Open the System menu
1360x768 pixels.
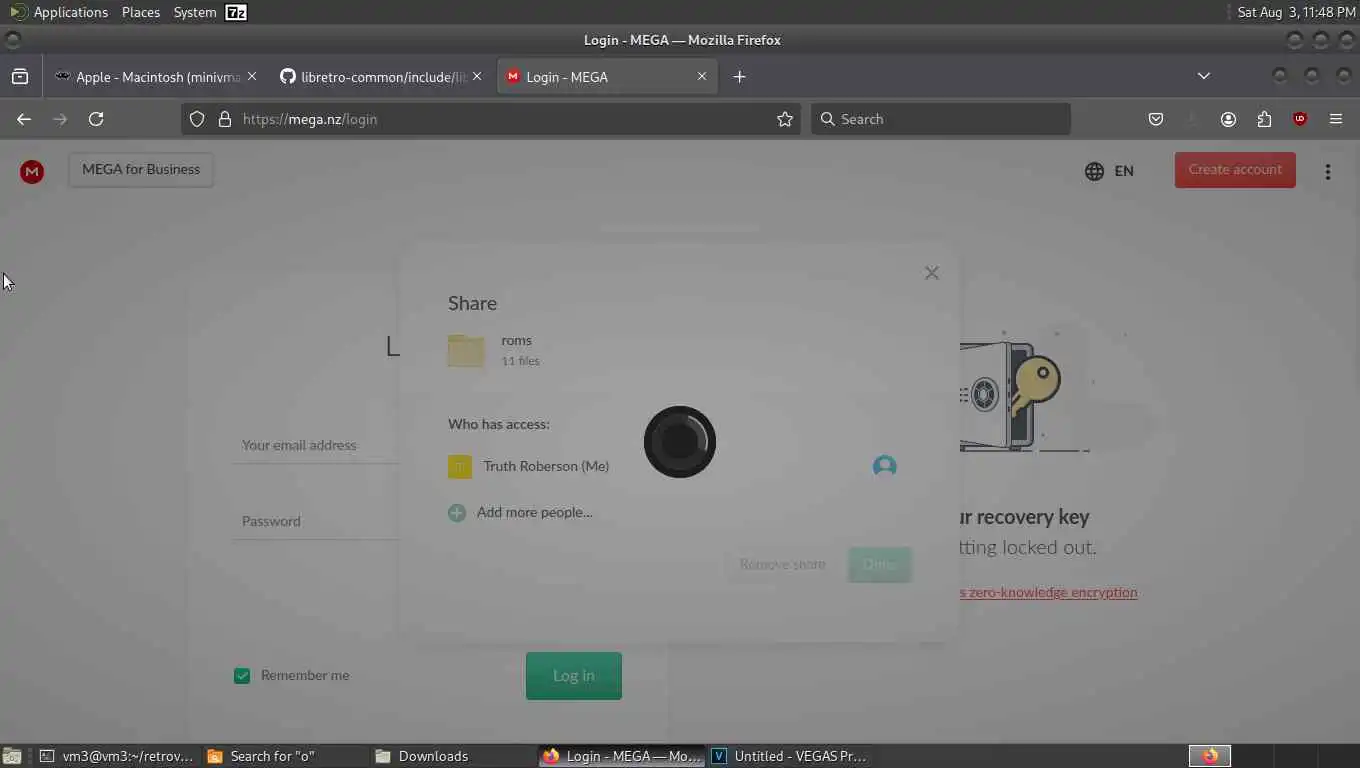(x=195, y=12)
